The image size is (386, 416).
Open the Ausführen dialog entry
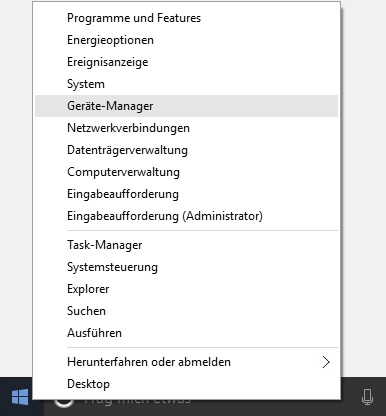tap(186, 333)
